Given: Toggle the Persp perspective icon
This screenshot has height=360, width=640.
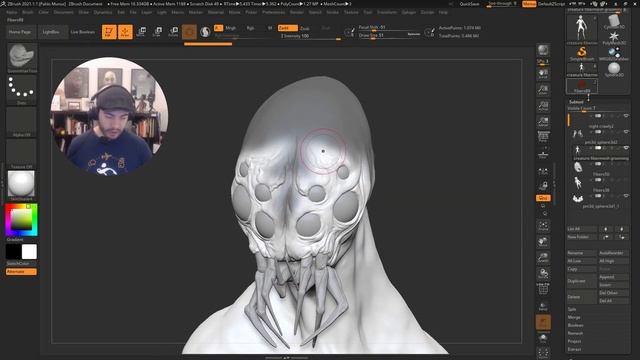Looking at the screenshot, I should click(543, 137).
